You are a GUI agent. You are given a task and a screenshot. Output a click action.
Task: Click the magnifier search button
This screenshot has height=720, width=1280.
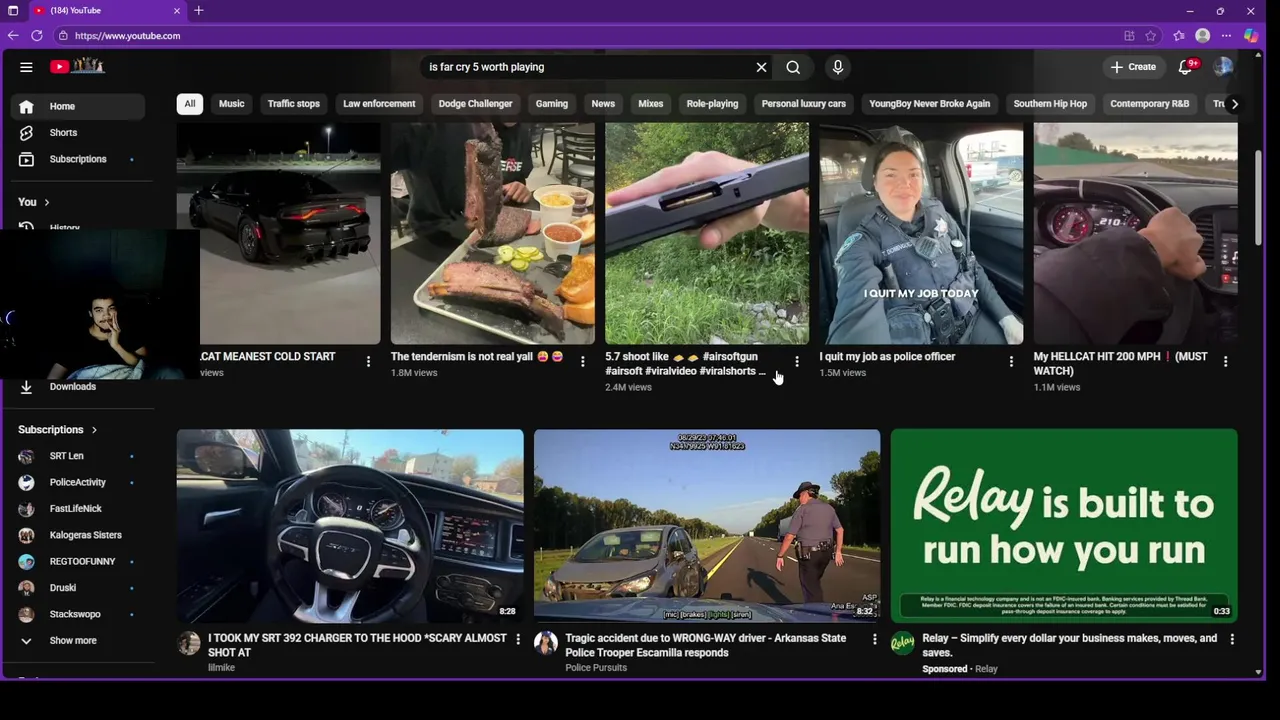[x=793, y=67]
